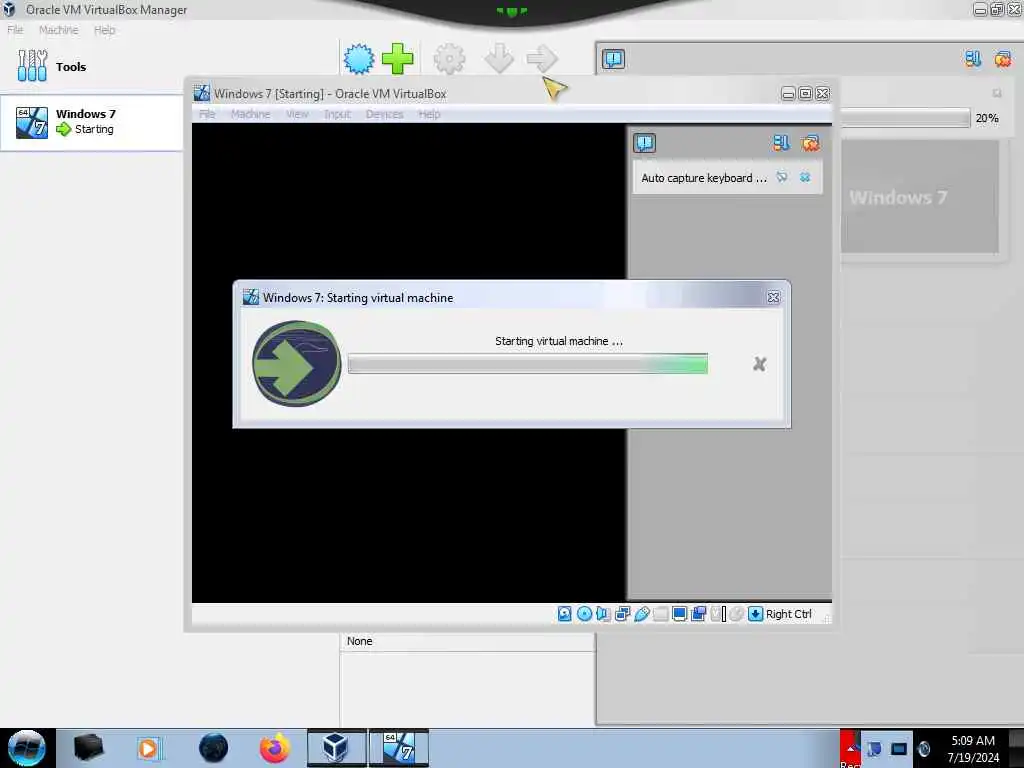This screenshot has width=1024, height=768.
Task: Click the hard disk activity status icon
Action: 564,614
